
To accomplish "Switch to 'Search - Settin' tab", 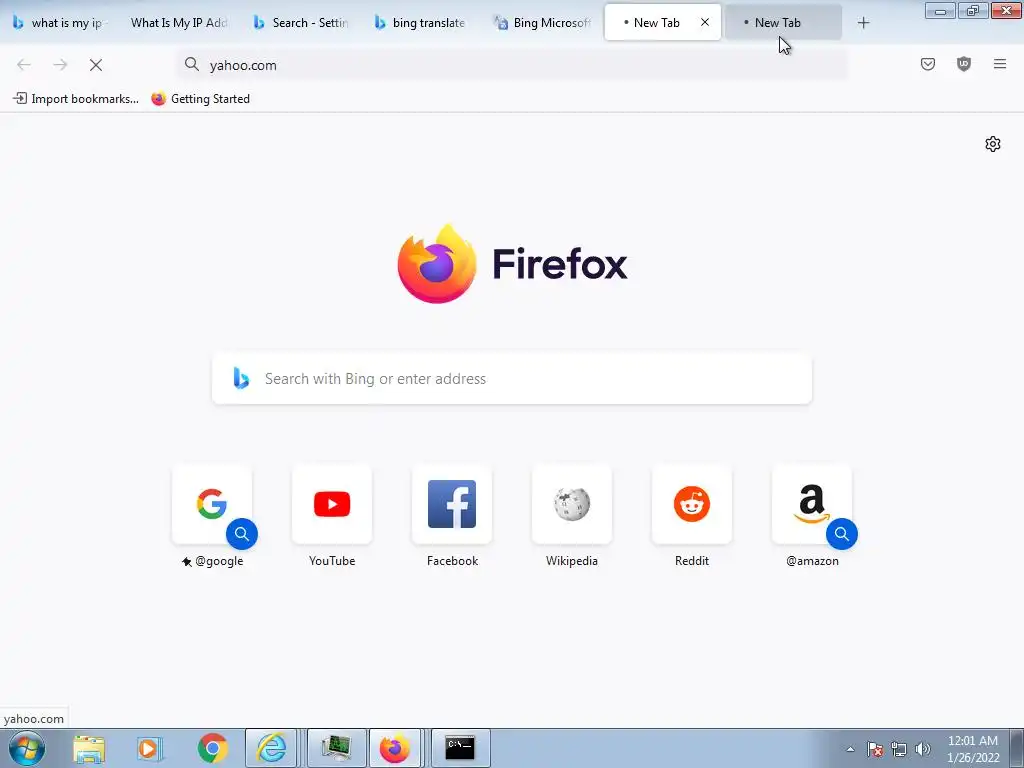I will [302, 23].
